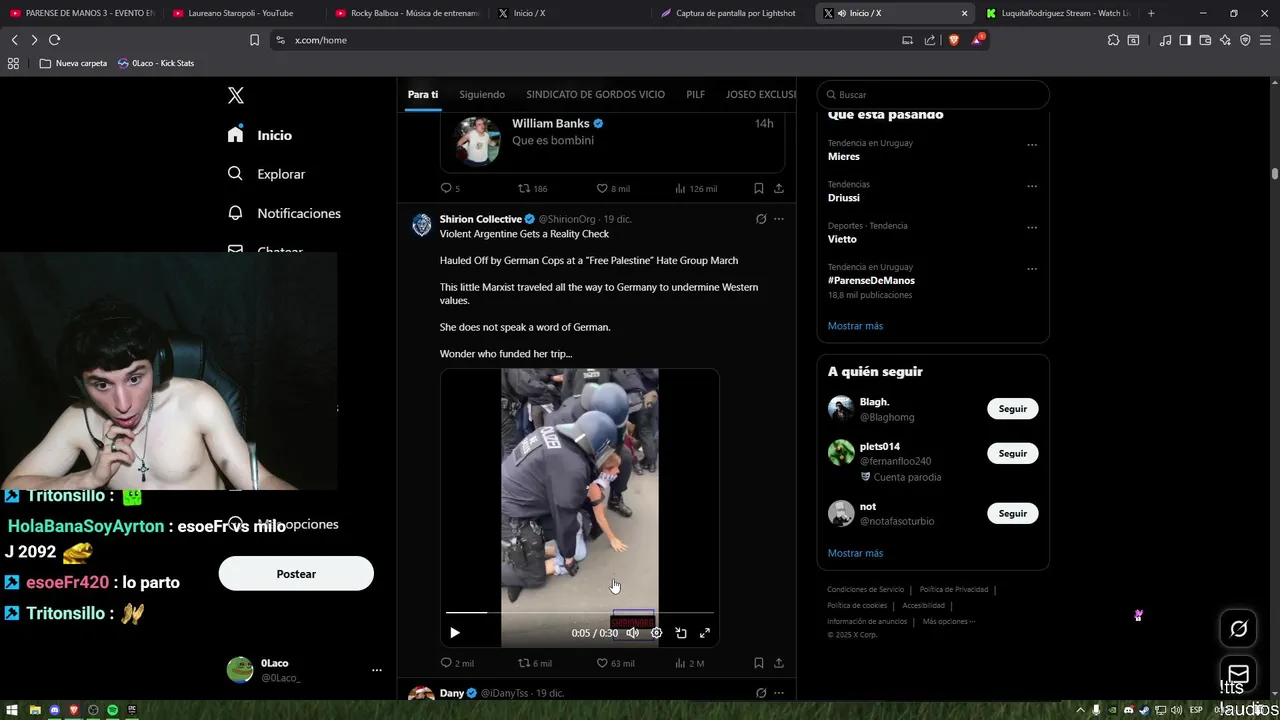
Task: Switch to Para ti timeline tab
Action: (x=423, y=94)
